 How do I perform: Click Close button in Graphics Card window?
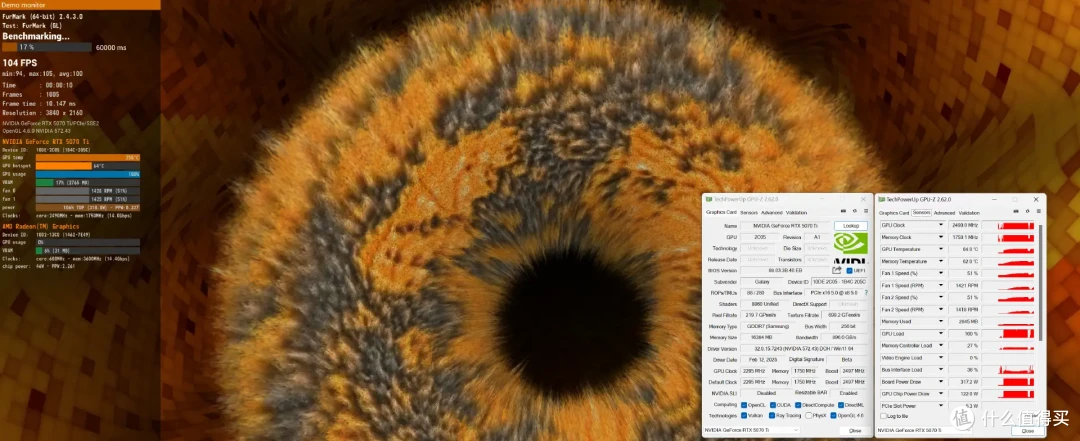[855, 430]
